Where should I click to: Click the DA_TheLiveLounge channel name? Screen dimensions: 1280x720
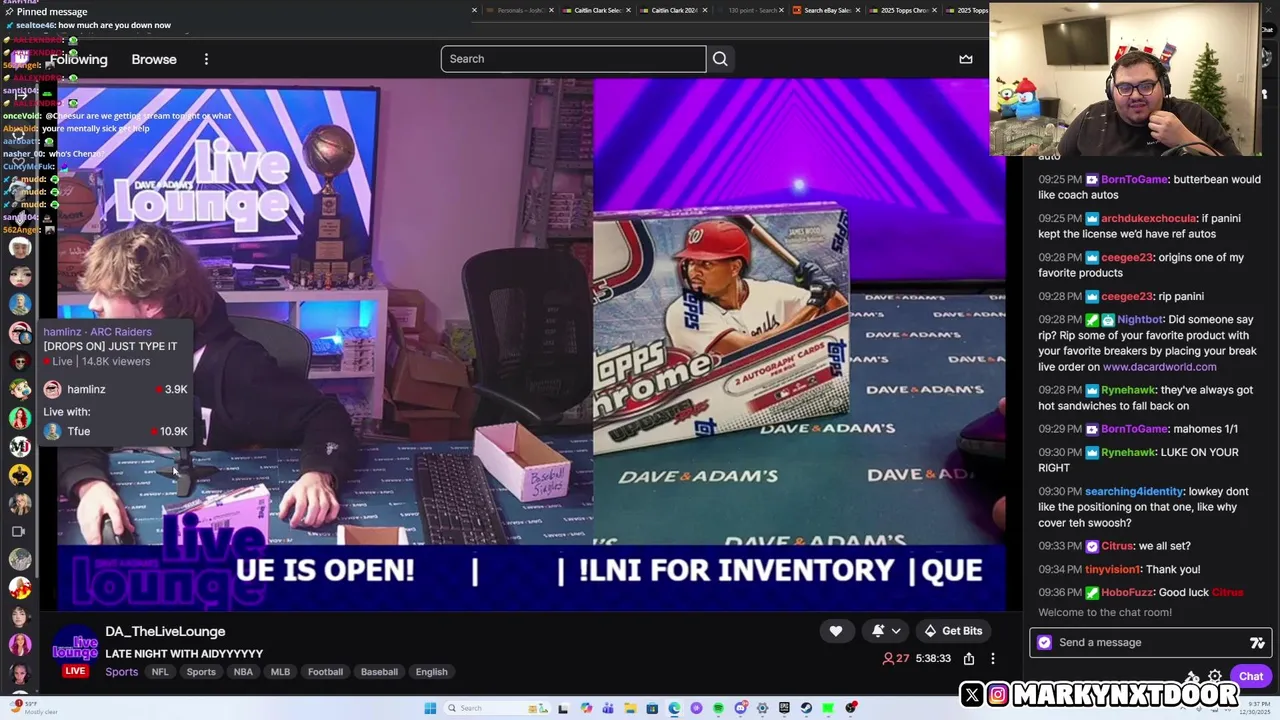(165, 631)
